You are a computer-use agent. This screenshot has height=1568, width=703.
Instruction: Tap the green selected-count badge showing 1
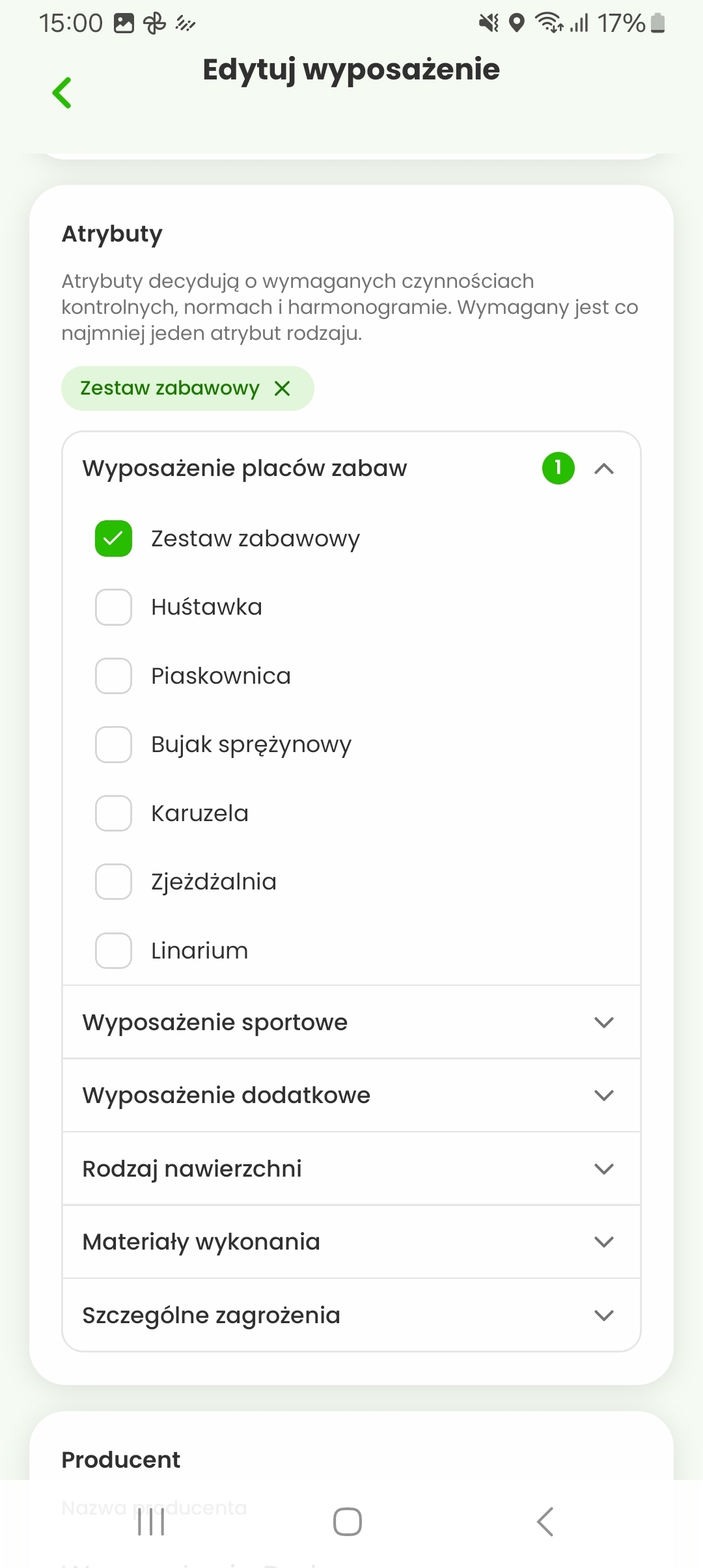click(x=558, y=468)
